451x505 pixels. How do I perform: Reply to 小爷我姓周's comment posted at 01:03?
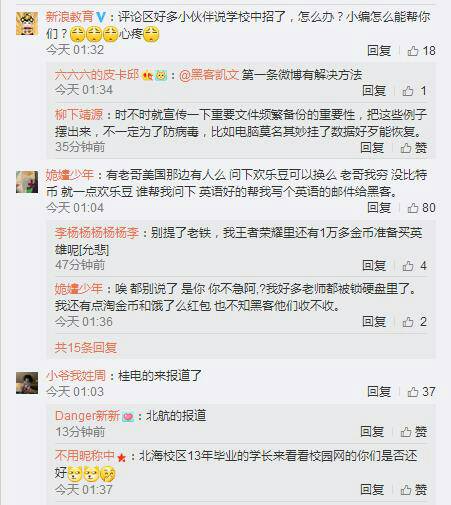click(x=379, y=392)
